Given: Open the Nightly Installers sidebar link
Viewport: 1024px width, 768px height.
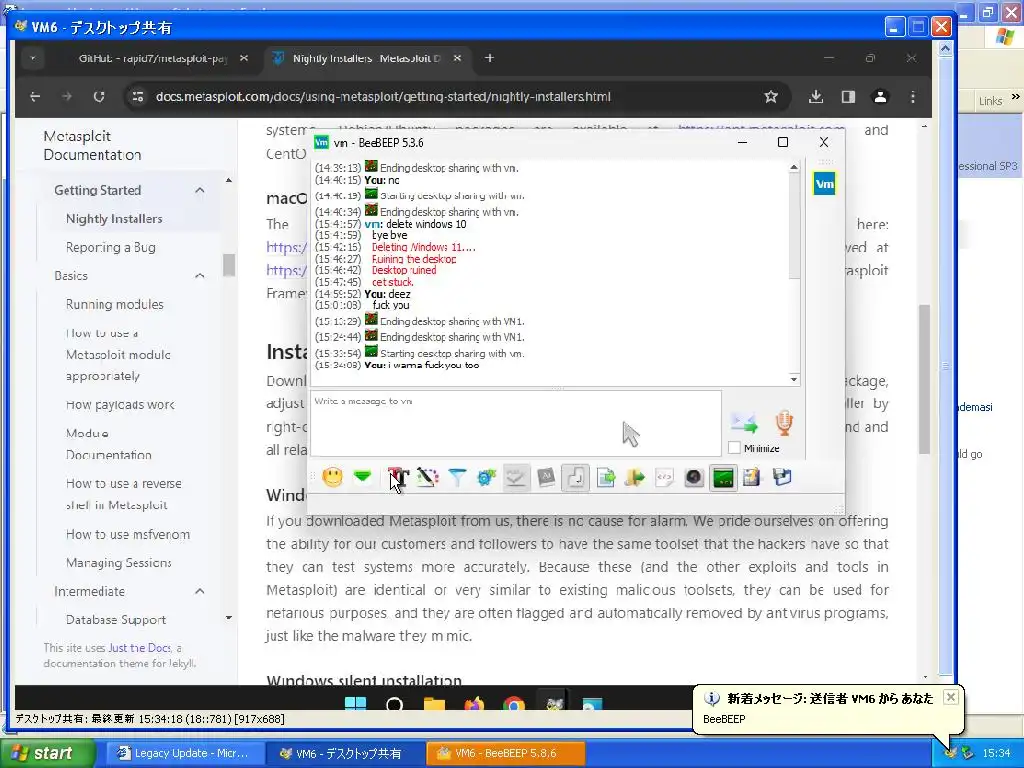Looking at the screenshot, I should pyautogui.click(x=114, y=219).
